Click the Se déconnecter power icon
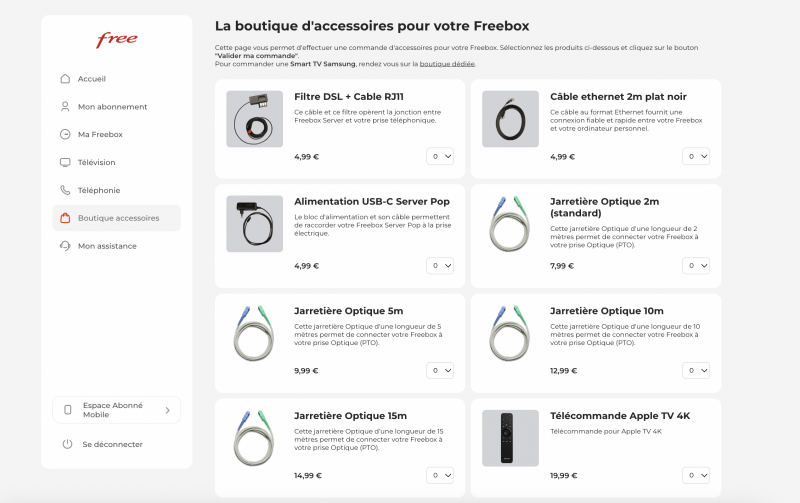 (x=67, y=444)
